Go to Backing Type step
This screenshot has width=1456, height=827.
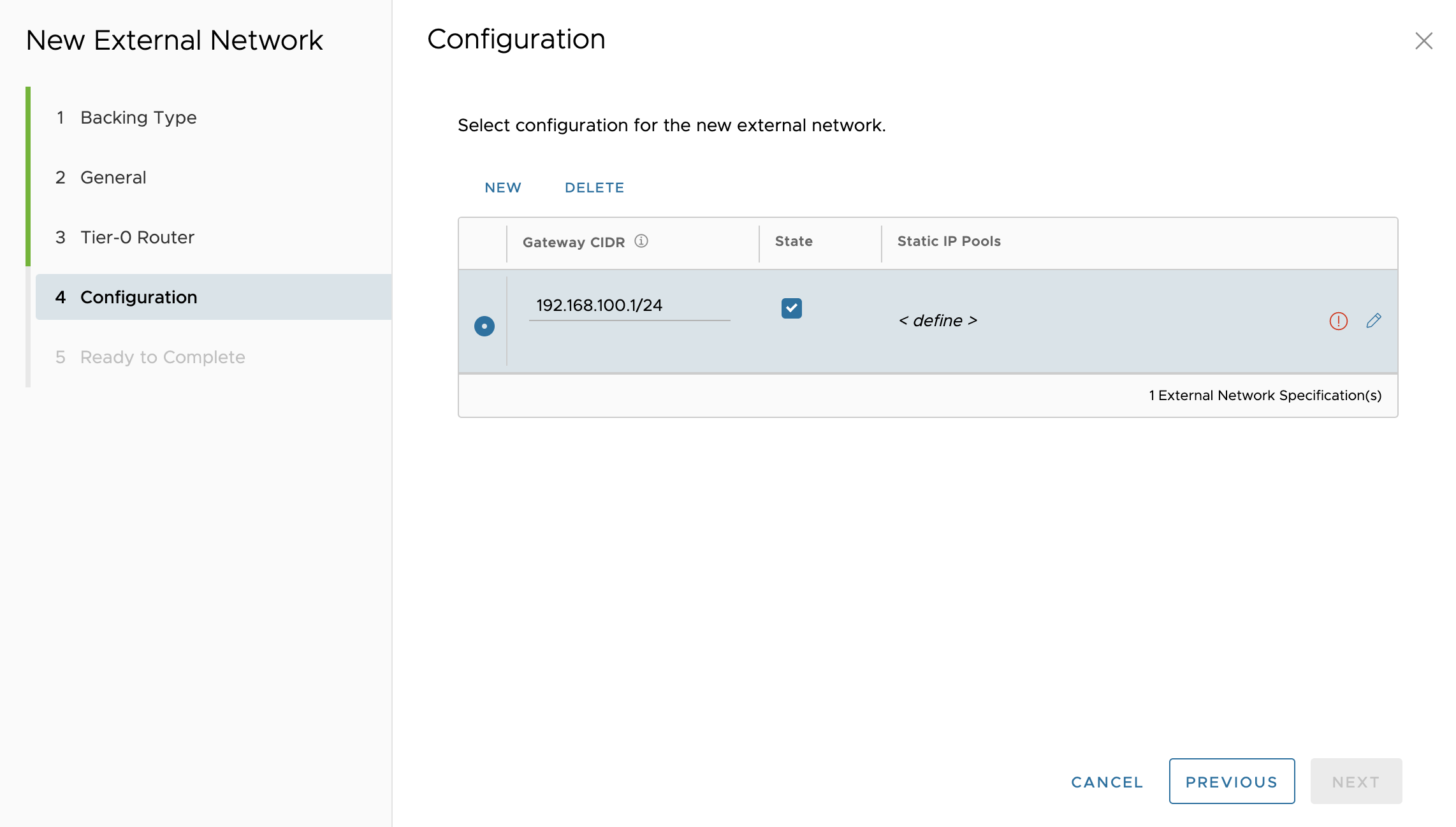point(138,117)
